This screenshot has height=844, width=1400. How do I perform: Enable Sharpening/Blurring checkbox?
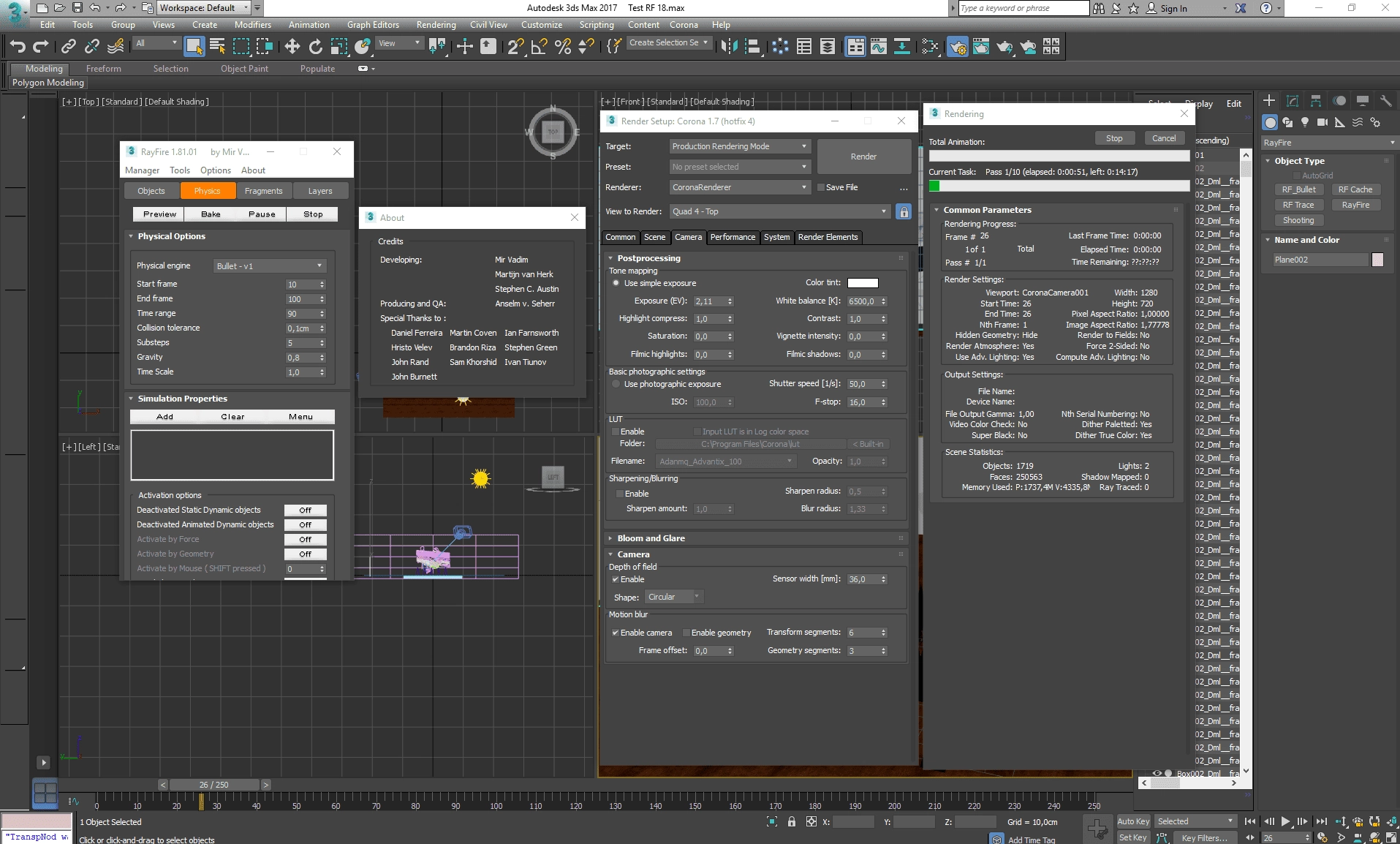click(620, 494)
